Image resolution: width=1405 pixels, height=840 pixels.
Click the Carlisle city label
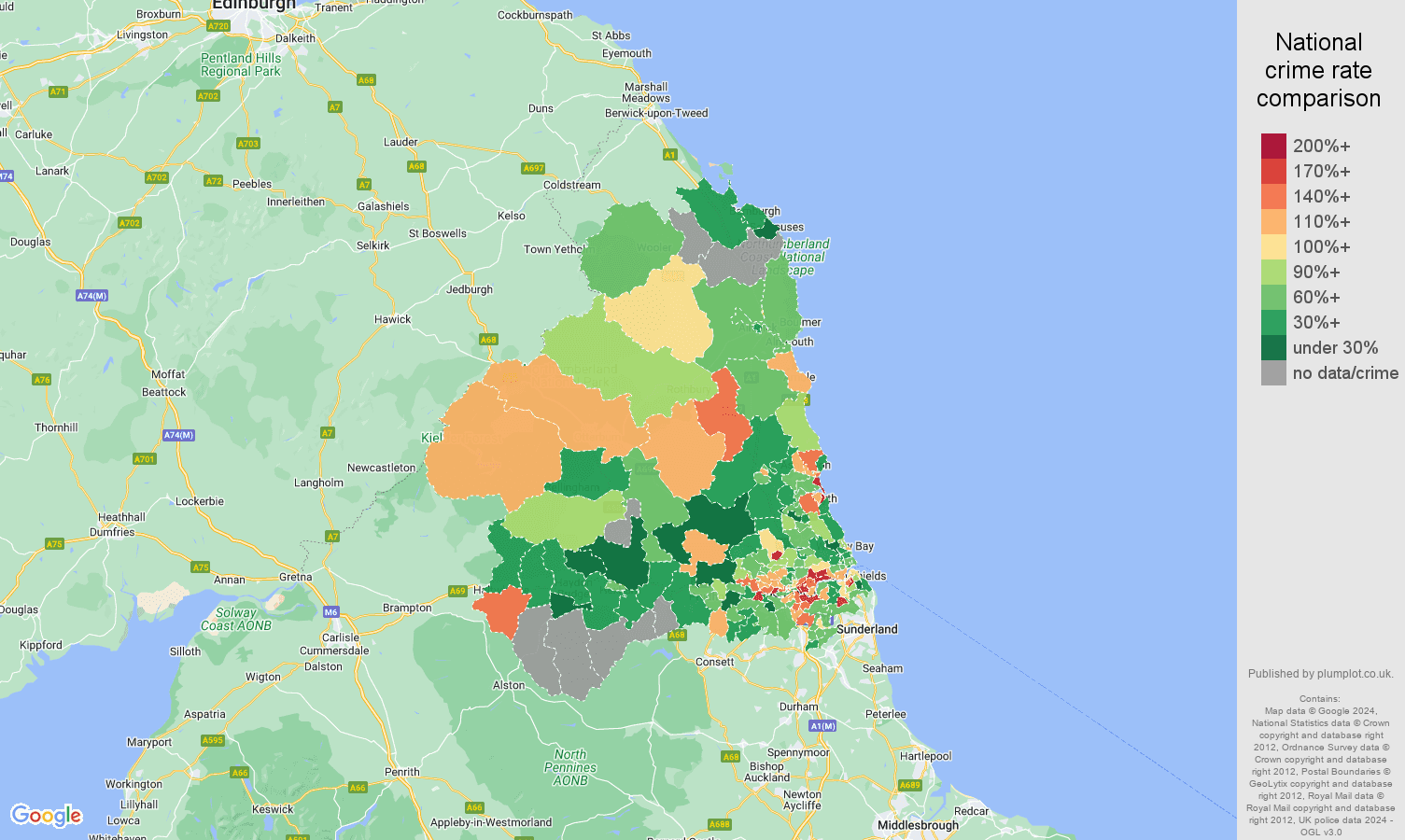coord(340,637)
